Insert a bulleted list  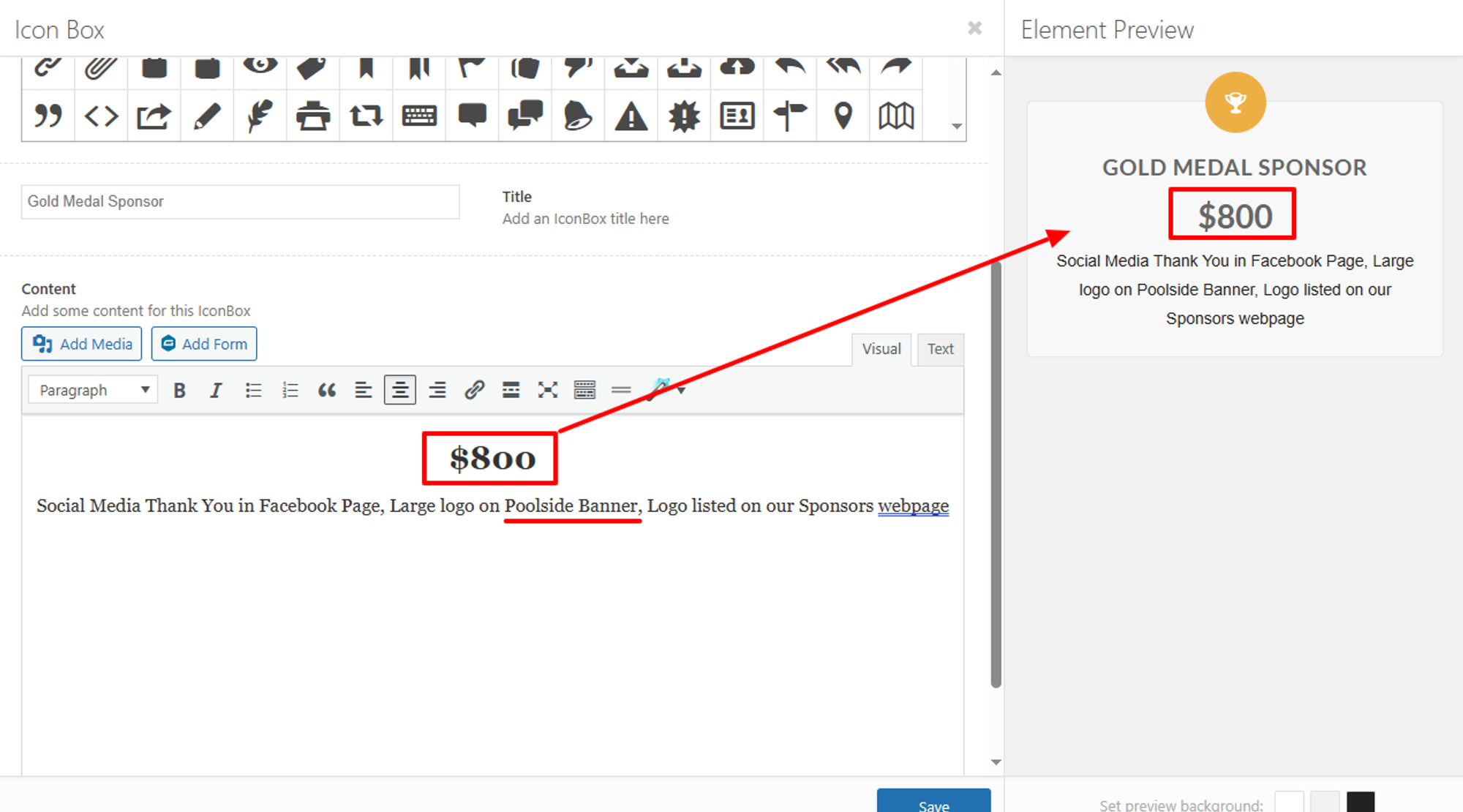point(253,391)
